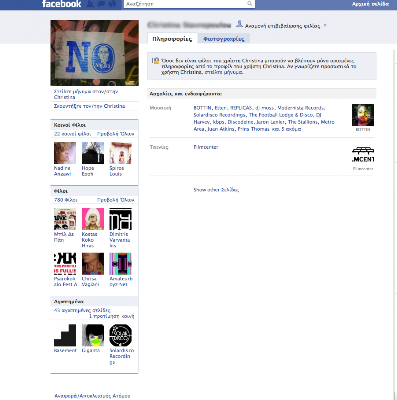
Task: Open messages icon in top bar
Action: coord(101,4)
